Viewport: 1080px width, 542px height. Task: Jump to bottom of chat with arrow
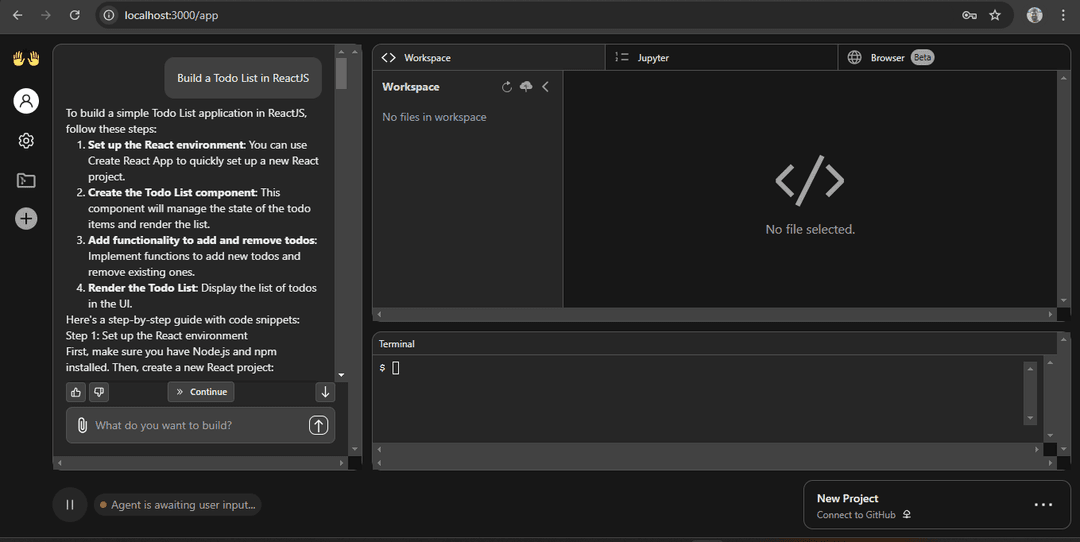325,392
